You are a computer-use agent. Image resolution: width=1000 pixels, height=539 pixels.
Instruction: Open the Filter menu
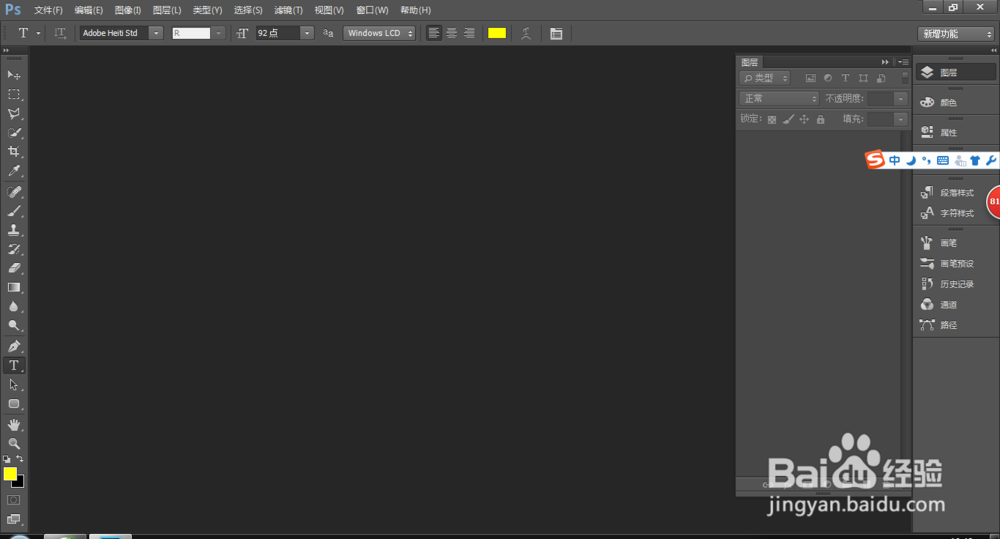(x=288, y=10)
